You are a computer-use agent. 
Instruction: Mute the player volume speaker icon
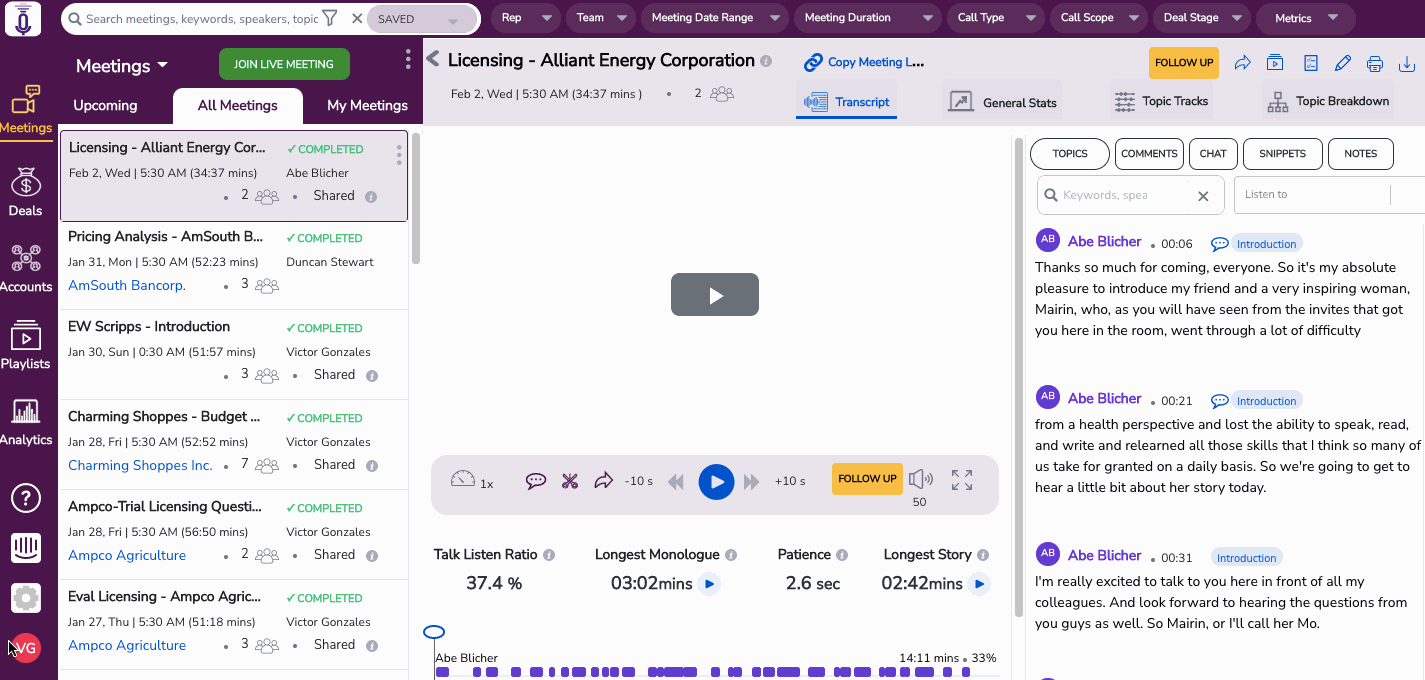pos(920,479)
